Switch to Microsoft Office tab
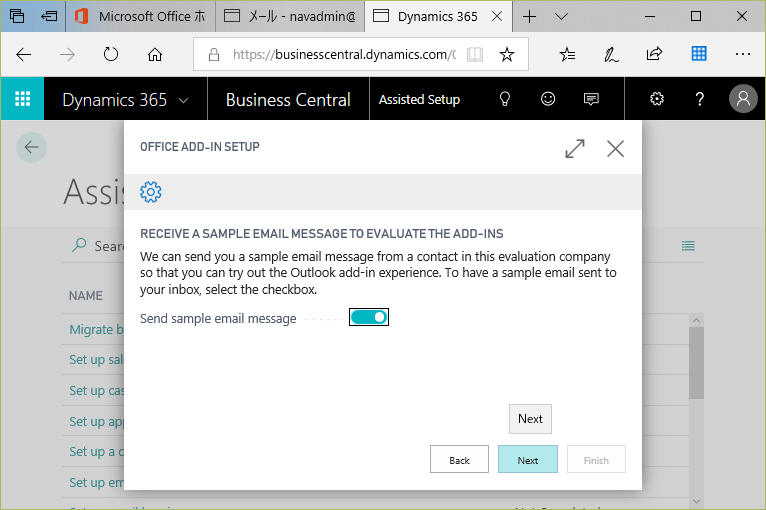 [x=140, y=16]
